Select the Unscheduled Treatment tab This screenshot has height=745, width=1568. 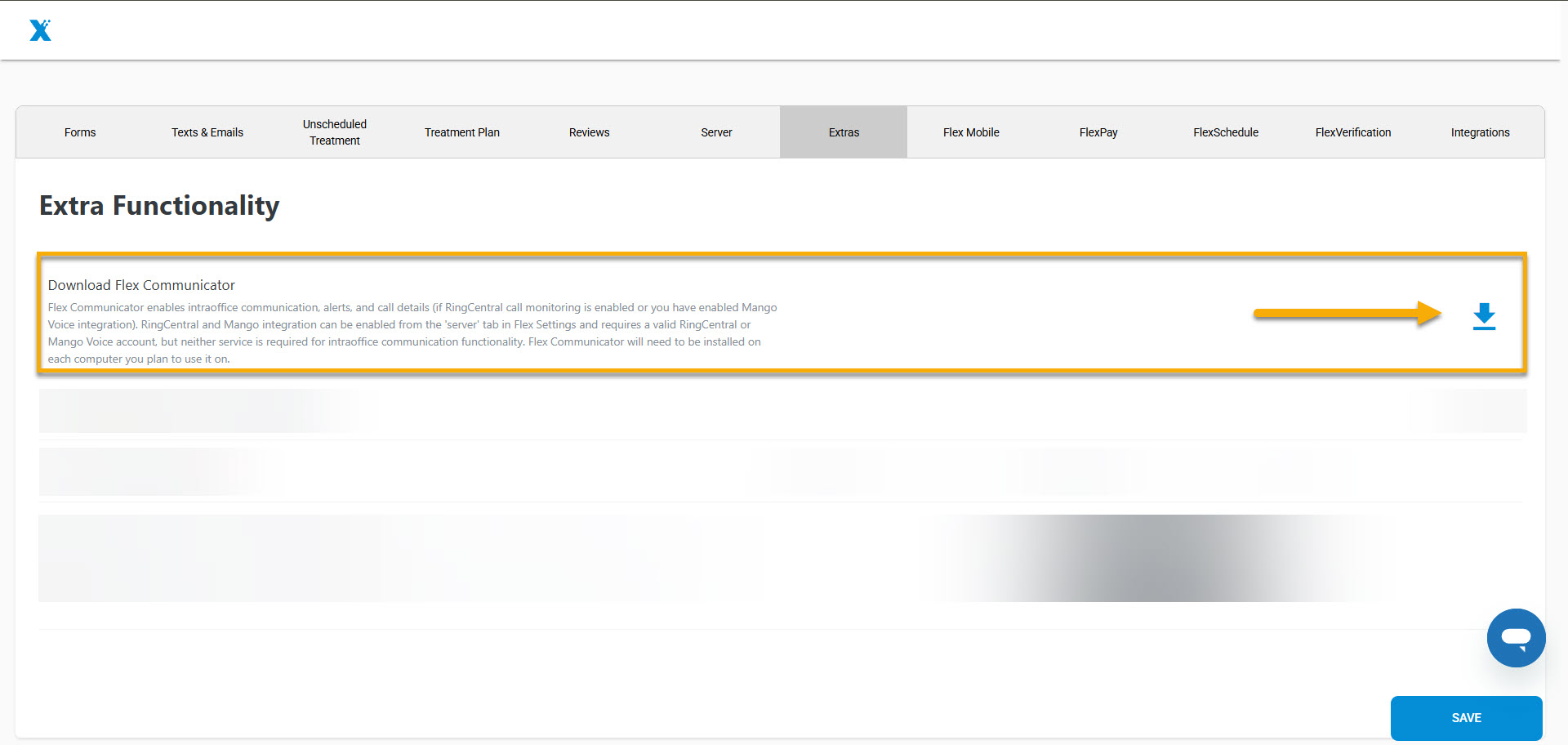pyautogui.click(x=335, y=132)
